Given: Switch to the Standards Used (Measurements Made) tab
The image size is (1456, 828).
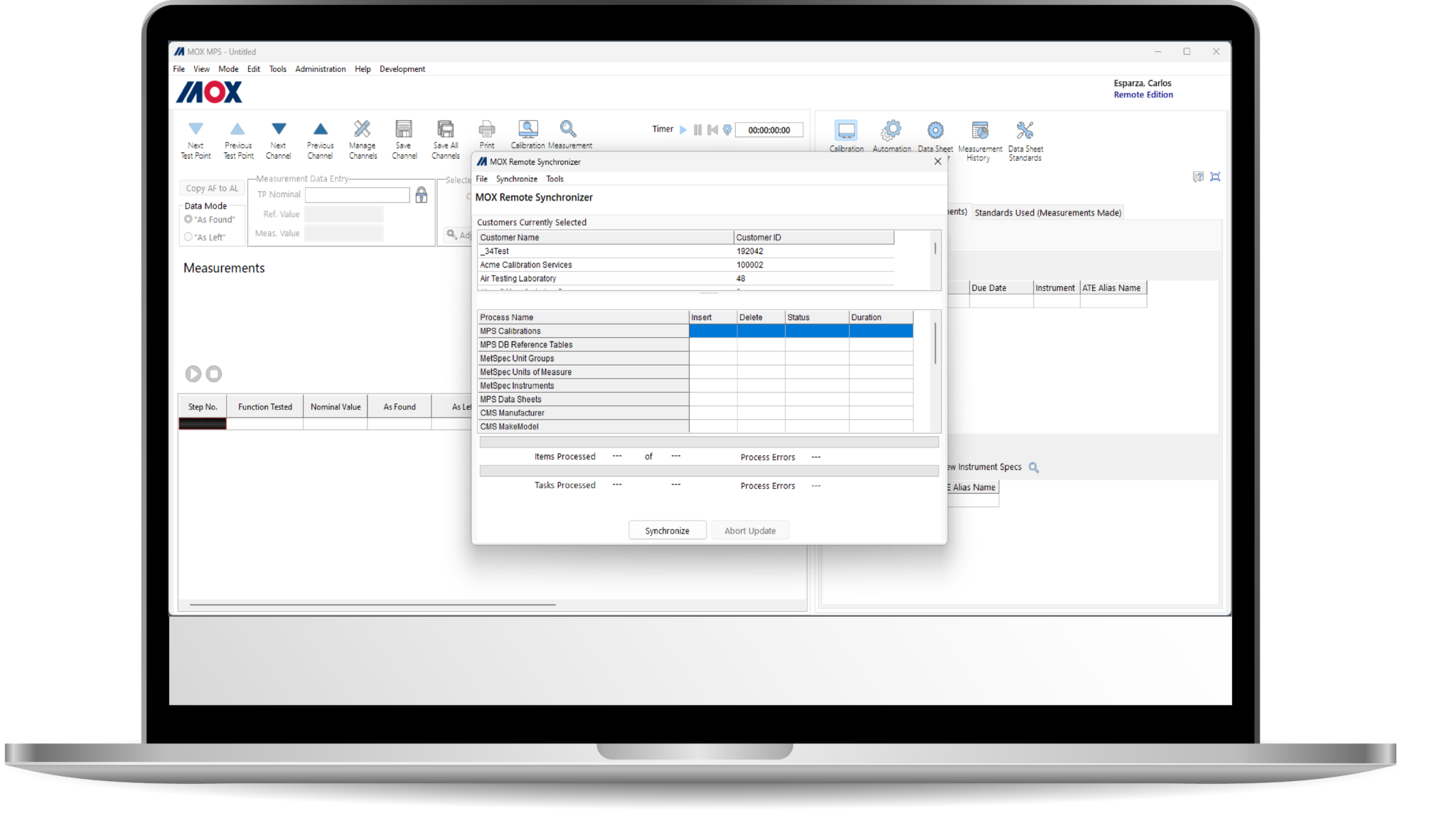Looking at the screenshot, I should click(1047, 213).
